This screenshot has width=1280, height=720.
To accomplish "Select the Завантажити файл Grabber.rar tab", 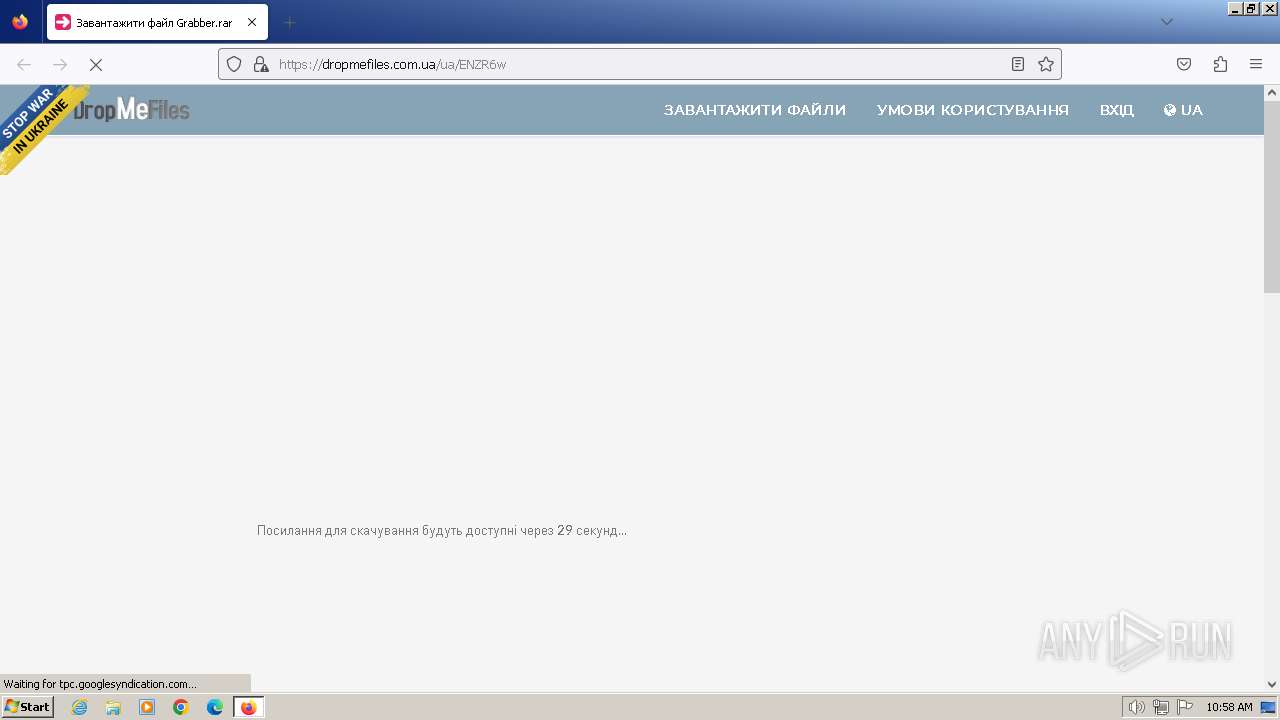I will point(157,22).
